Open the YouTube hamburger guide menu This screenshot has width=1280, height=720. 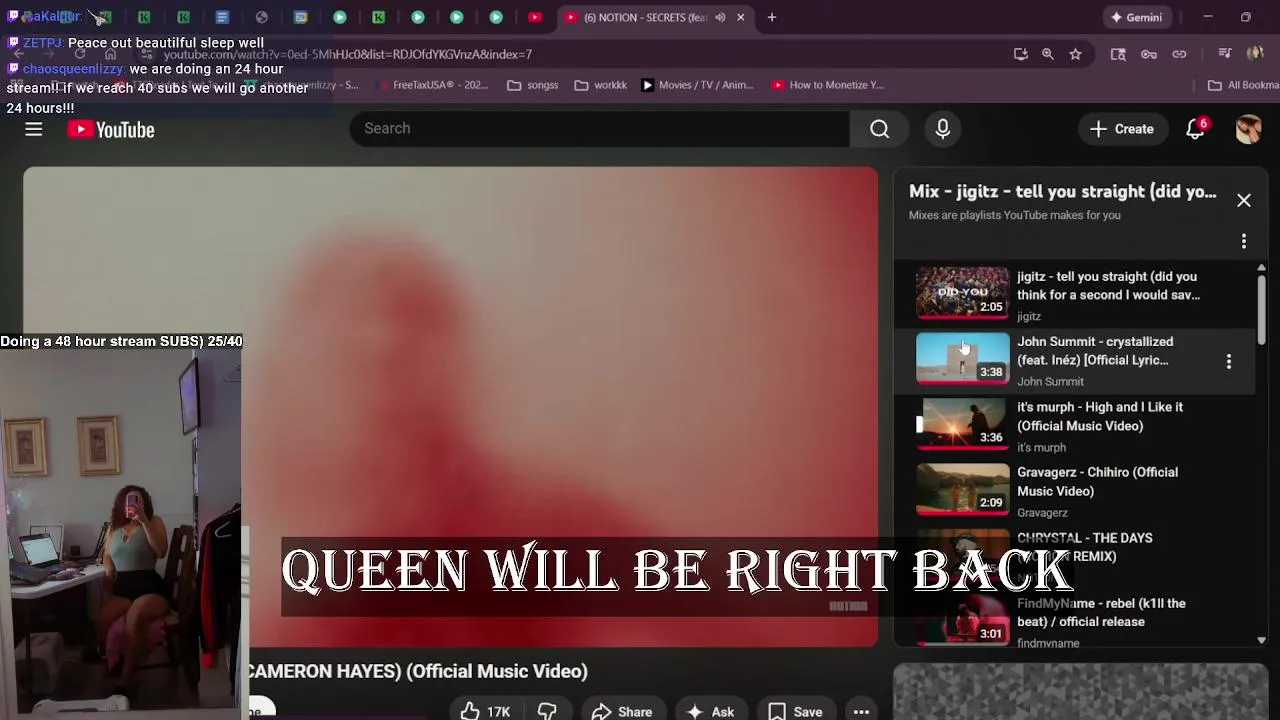(x=34, y=129)
